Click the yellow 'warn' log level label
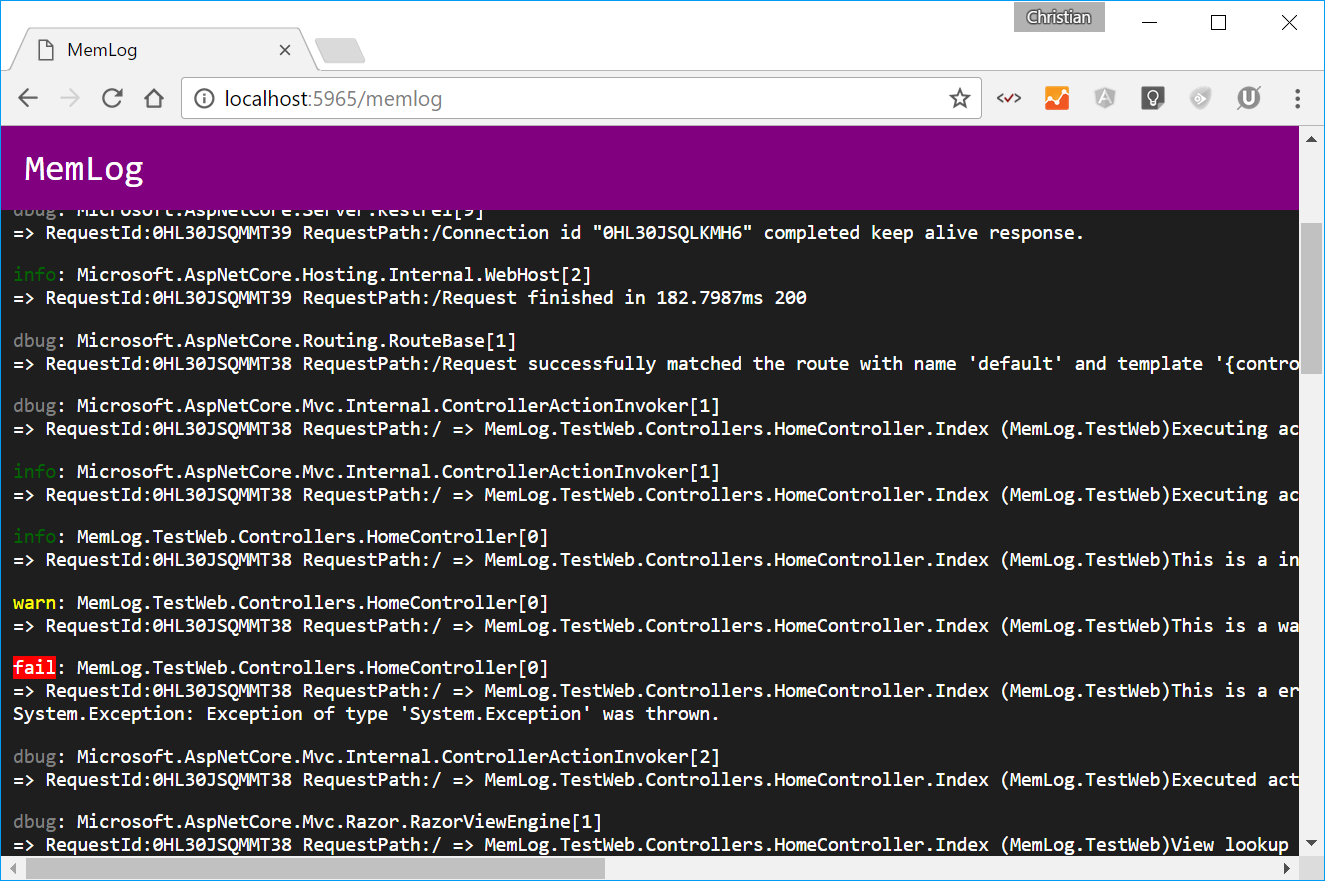 click(34, 603)
